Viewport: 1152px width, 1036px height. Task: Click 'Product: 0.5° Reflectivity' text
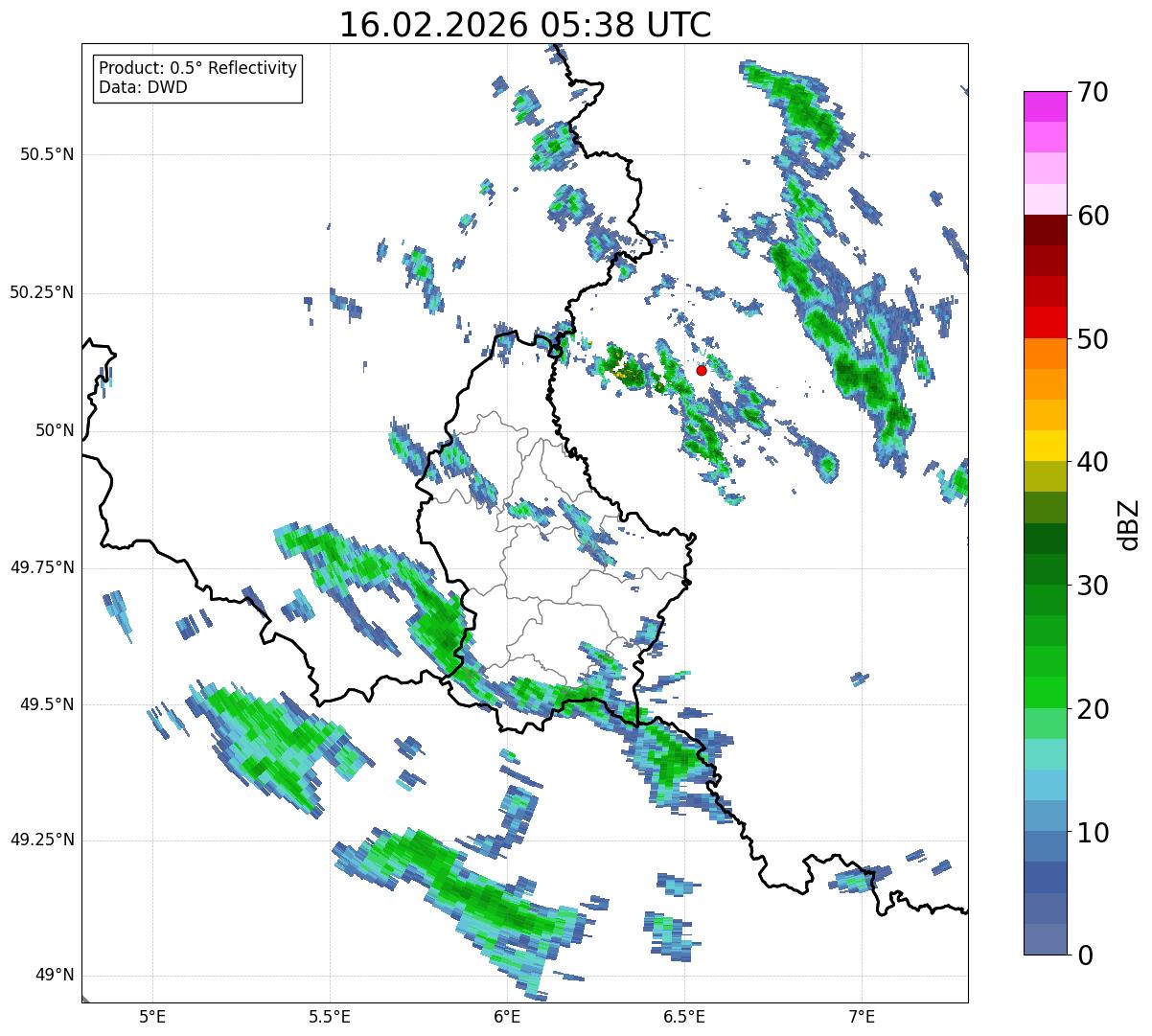coord(197,68)
